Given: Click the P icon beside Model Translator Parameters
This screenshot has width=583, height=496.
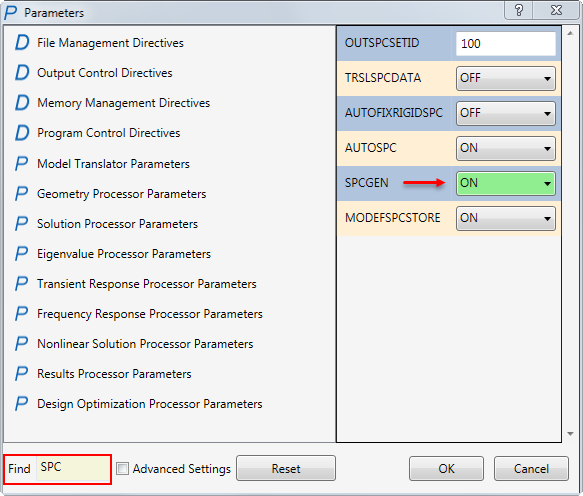Looking at the screenshot, I should pyautogui.click(x=21, y=164).
